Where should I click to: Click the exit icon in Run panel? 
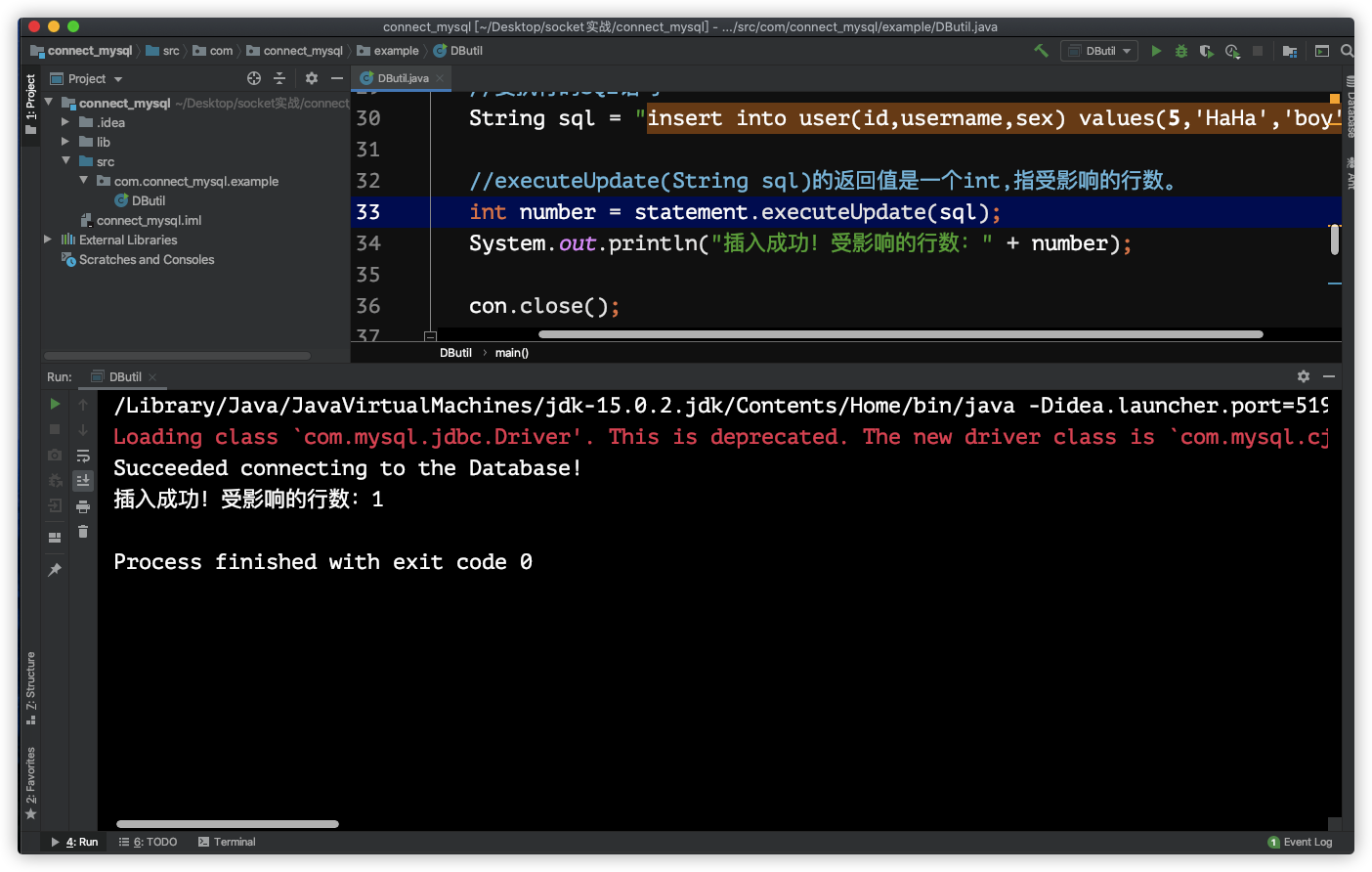[55, 505]
